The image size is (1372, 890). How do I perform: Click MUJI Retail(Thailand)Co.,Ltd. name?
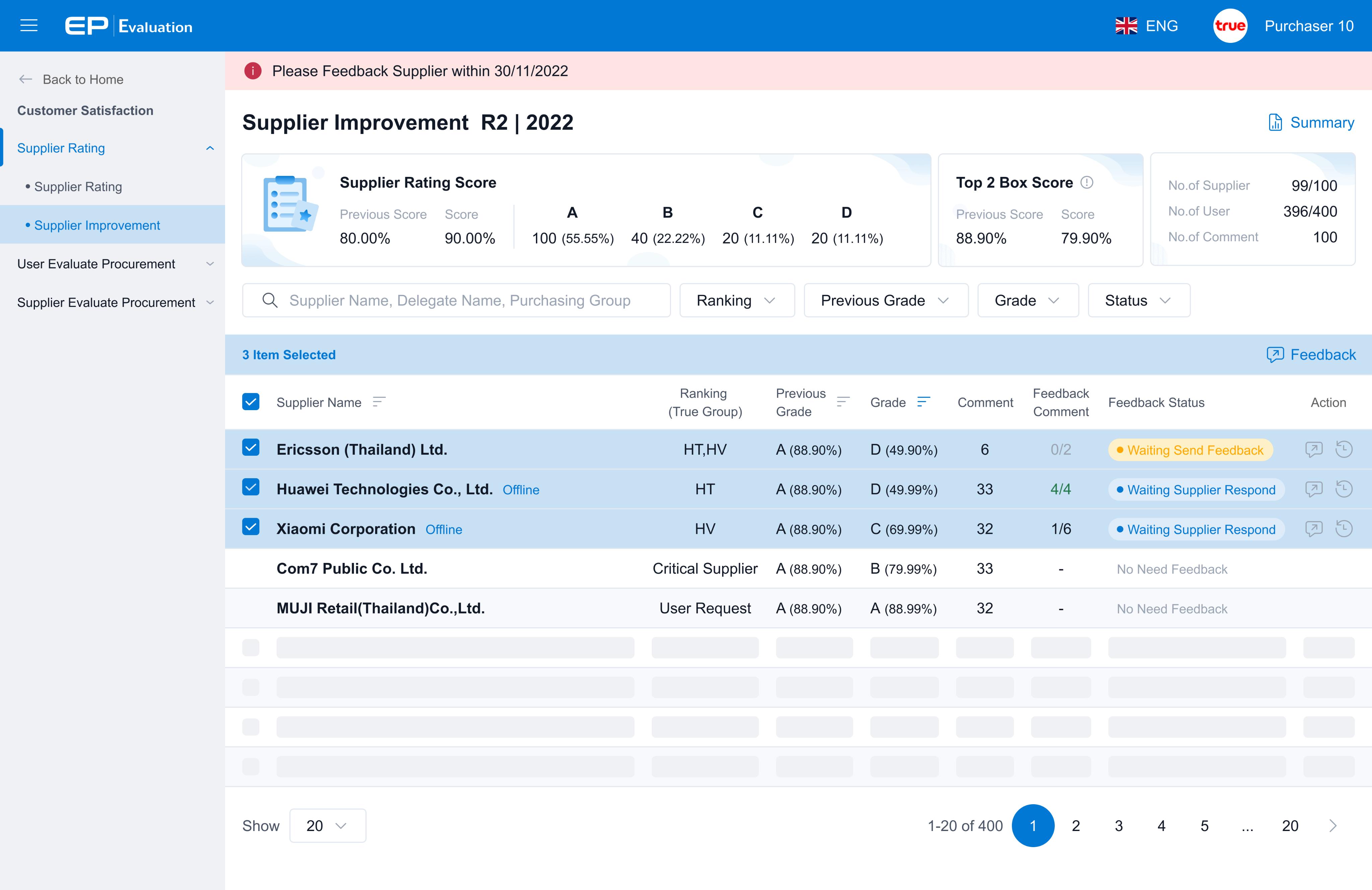(x=381, y=608)
